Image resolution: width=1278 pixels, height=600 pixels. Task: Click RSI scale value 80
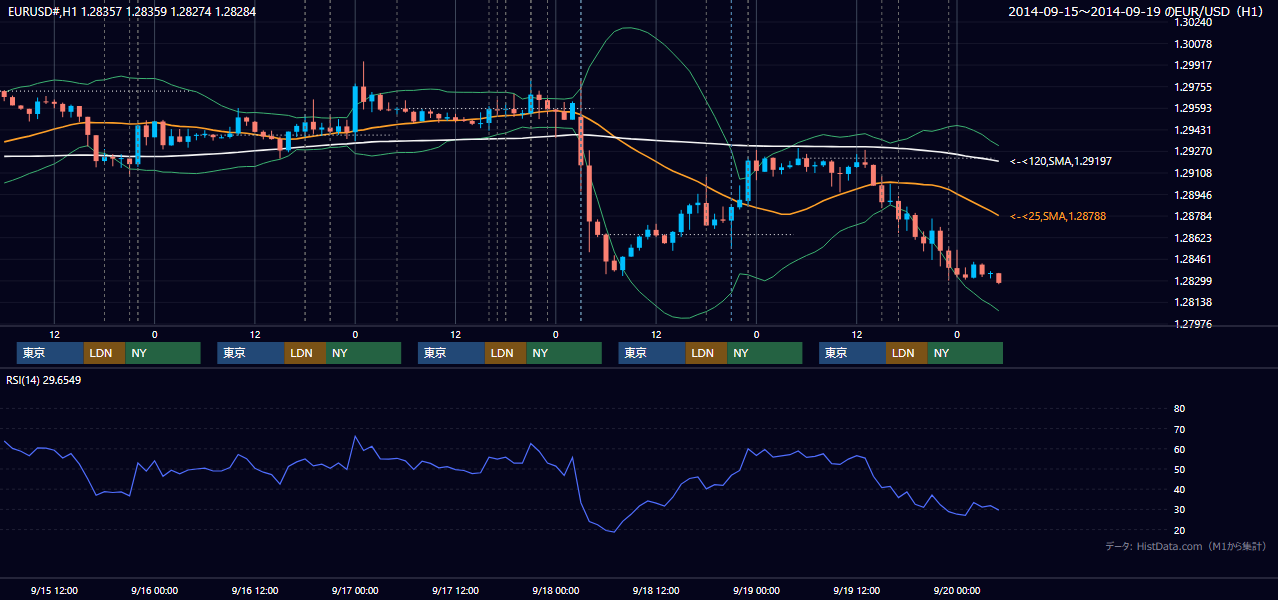tap(1179, 409)
